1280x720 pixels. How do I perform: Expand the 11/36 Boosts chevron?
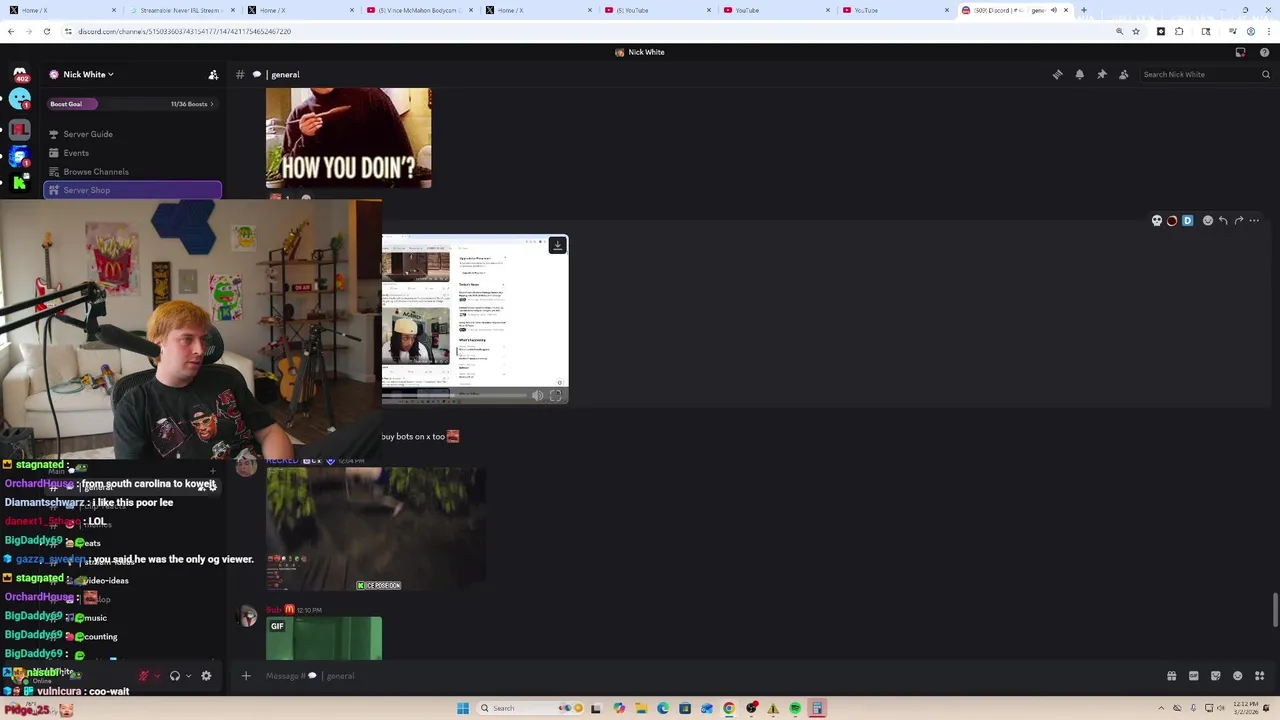tap(212, 104)
